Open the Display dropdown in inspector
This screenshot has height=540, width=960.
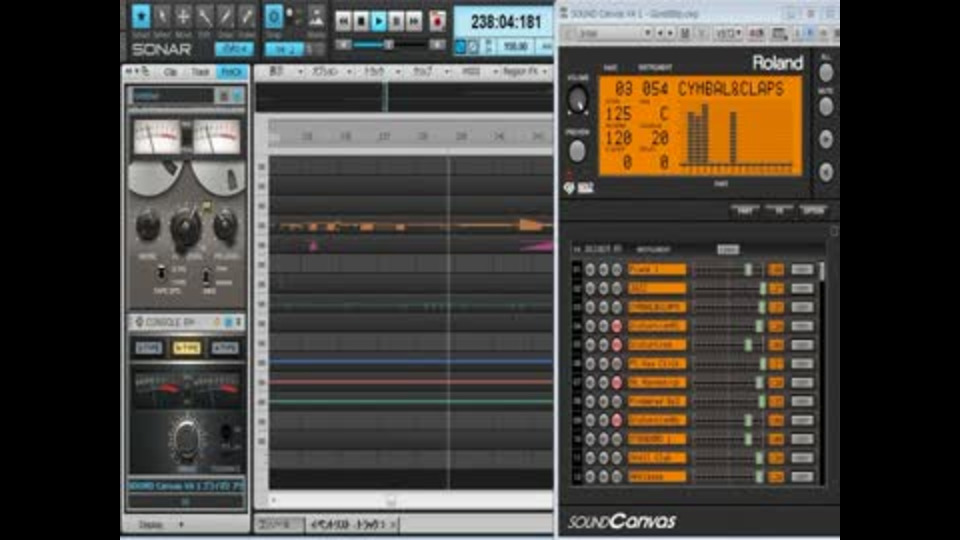pyautogui.click(x=160, y=525)
